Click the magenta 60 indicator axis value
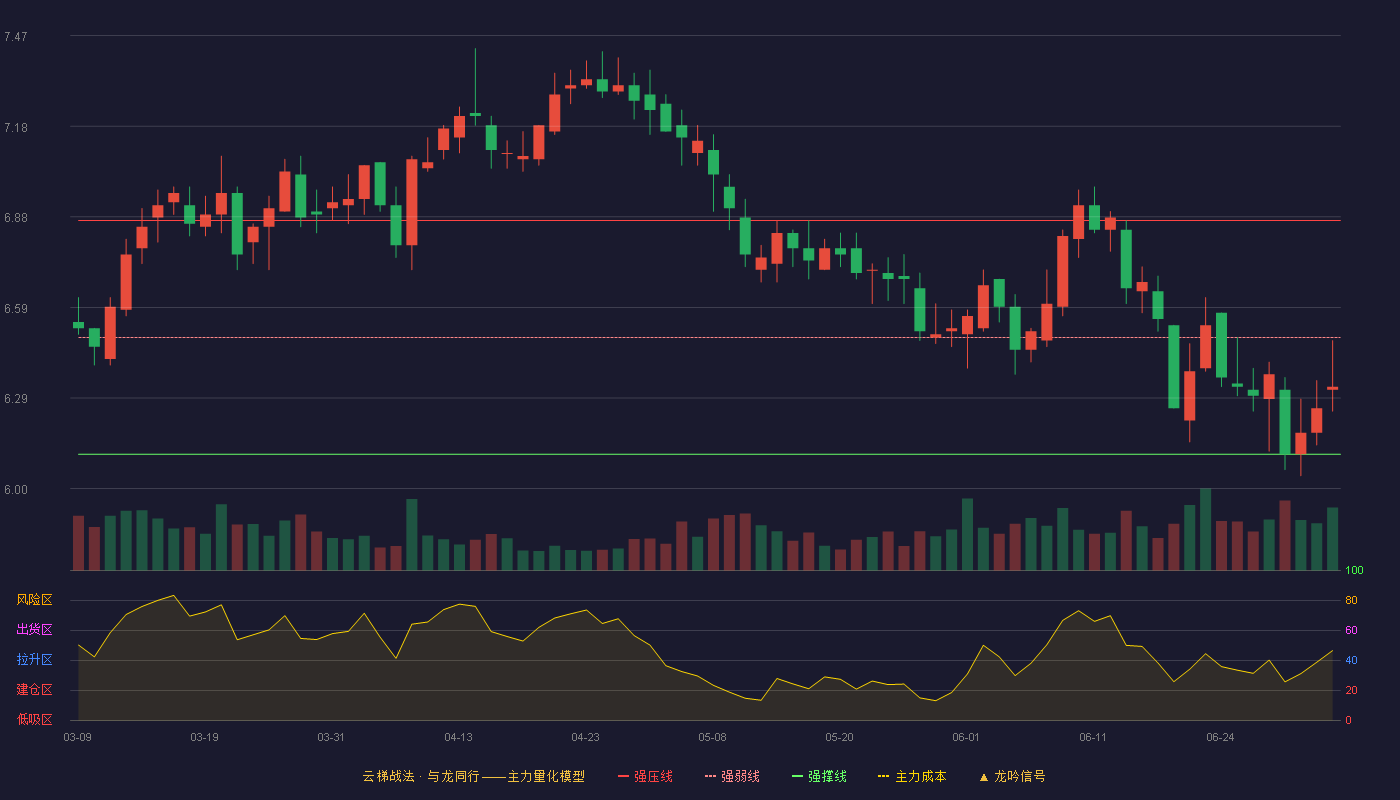 [x=1351, y=631]
